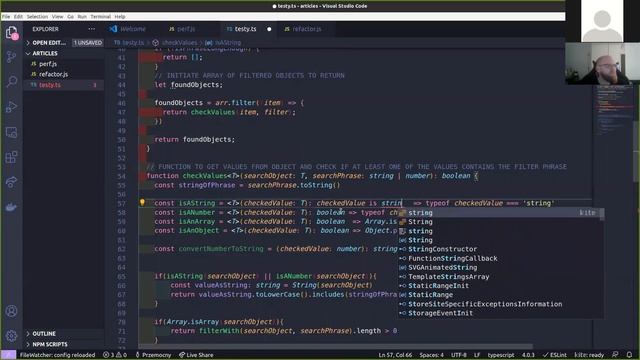Switch to the Welcome tab
Image resolution: width=640 pixels, height=360 pixels.
[x=133, y=29]
